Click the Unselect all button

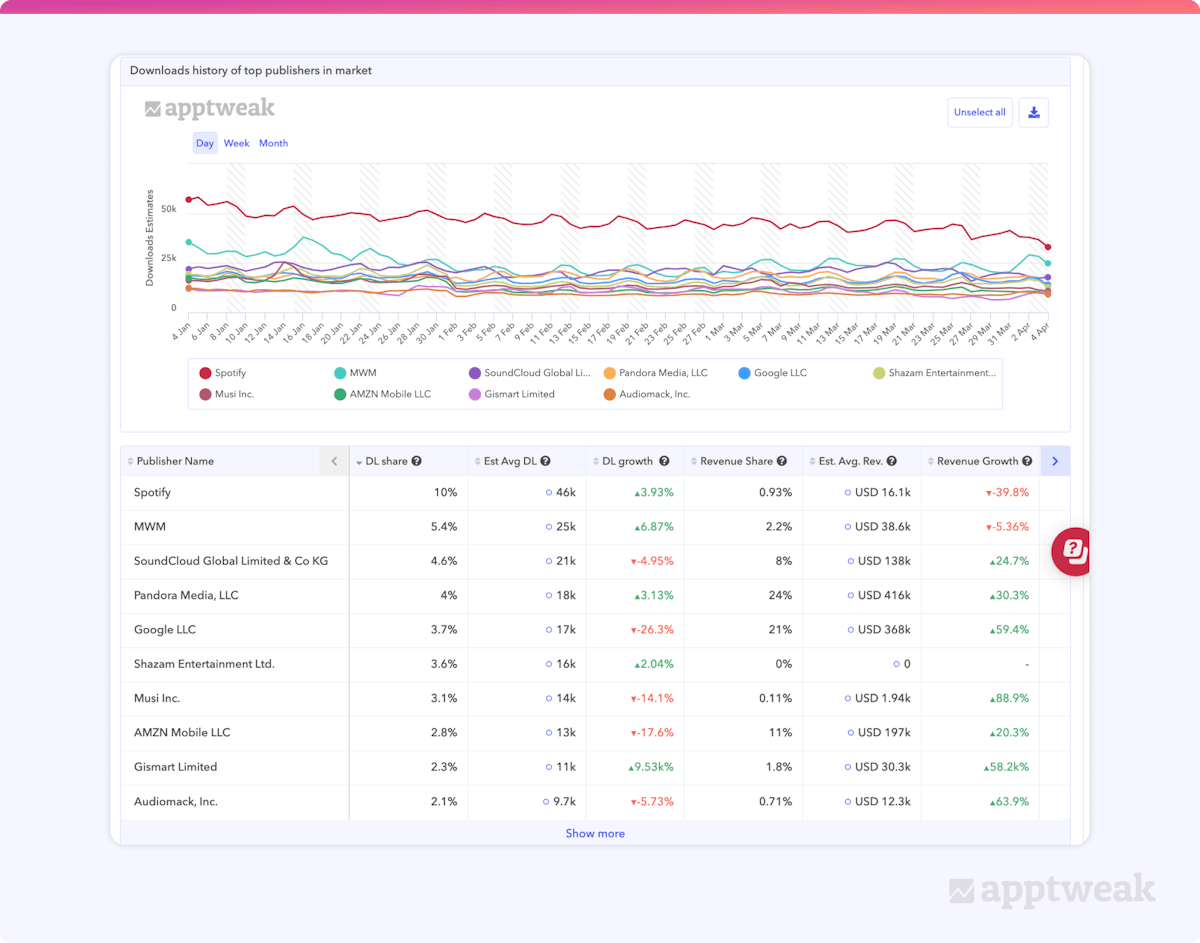click(979, 112)
